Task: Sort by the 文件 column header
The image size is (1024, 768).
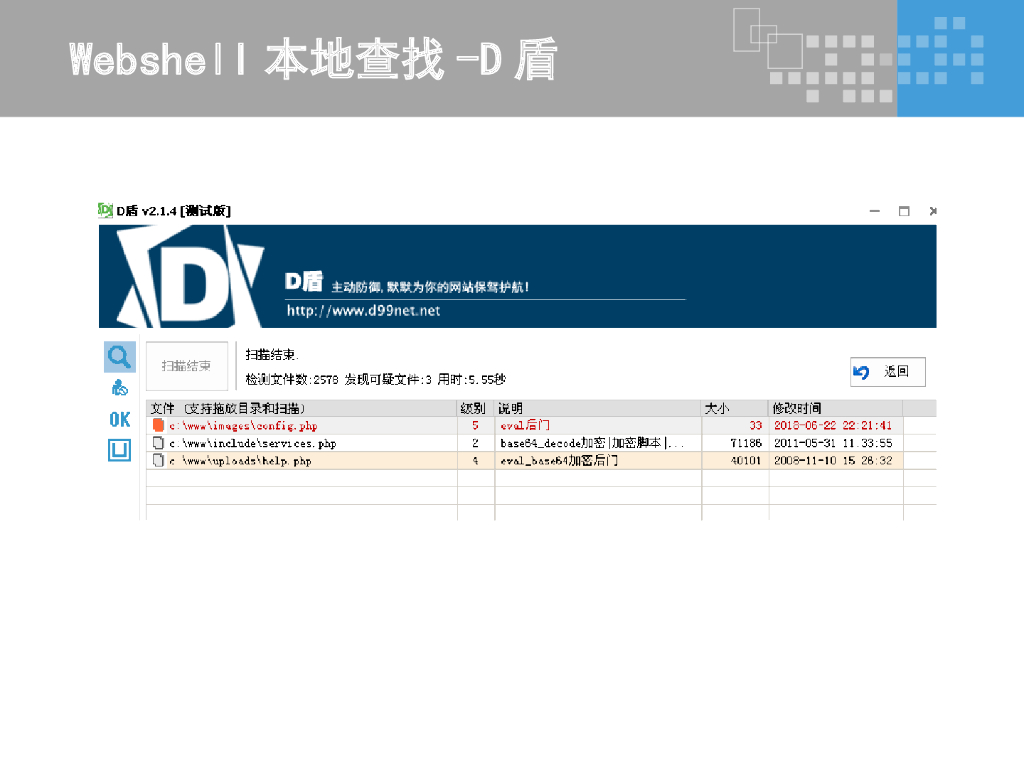Action: (x=301, y=408)
